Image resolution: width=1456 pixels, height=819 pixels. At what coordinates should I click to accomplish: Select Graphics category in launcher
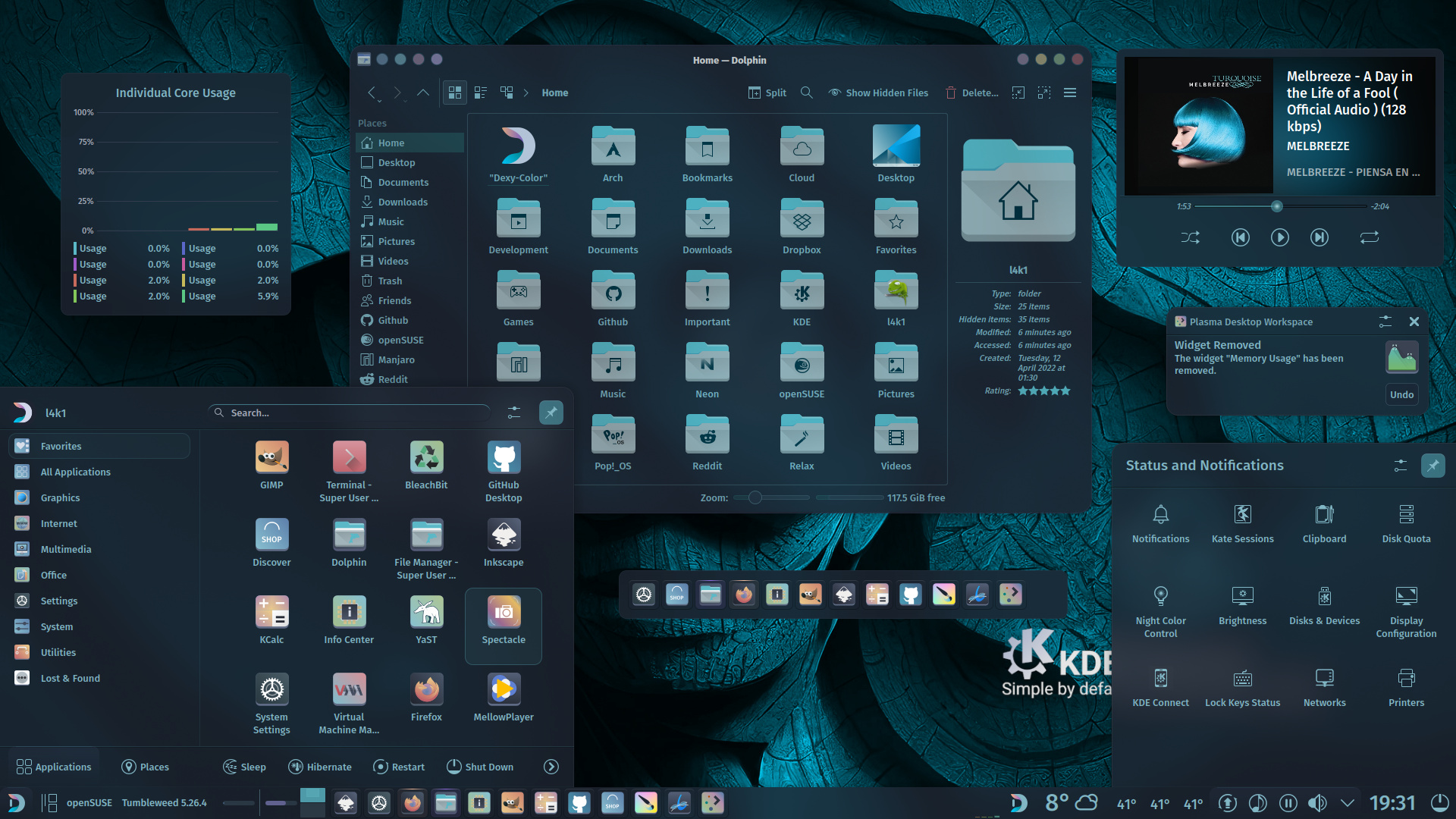tap(99, 497)
